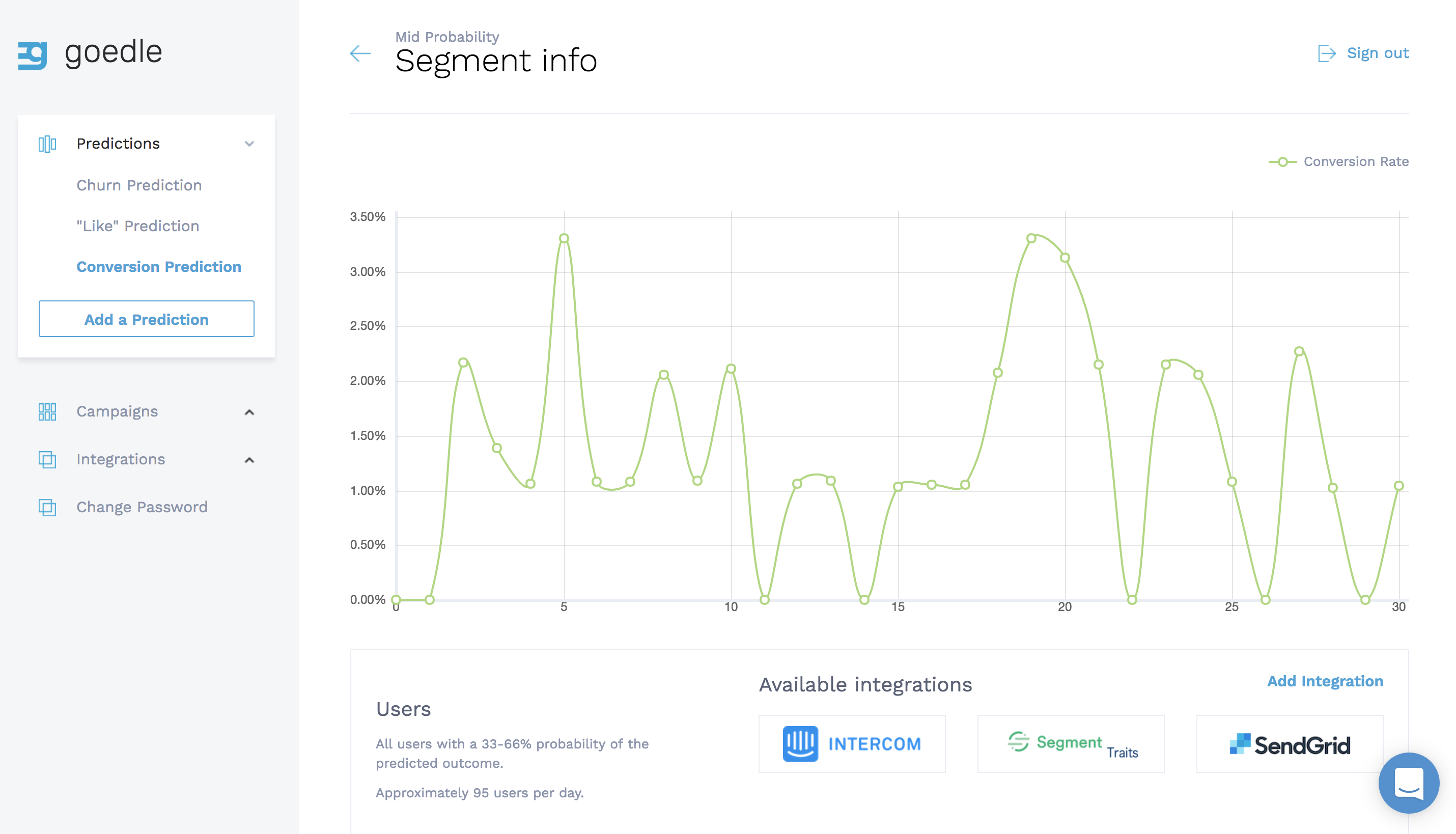Click the back arrow next to Segment info

coord(360,54)
